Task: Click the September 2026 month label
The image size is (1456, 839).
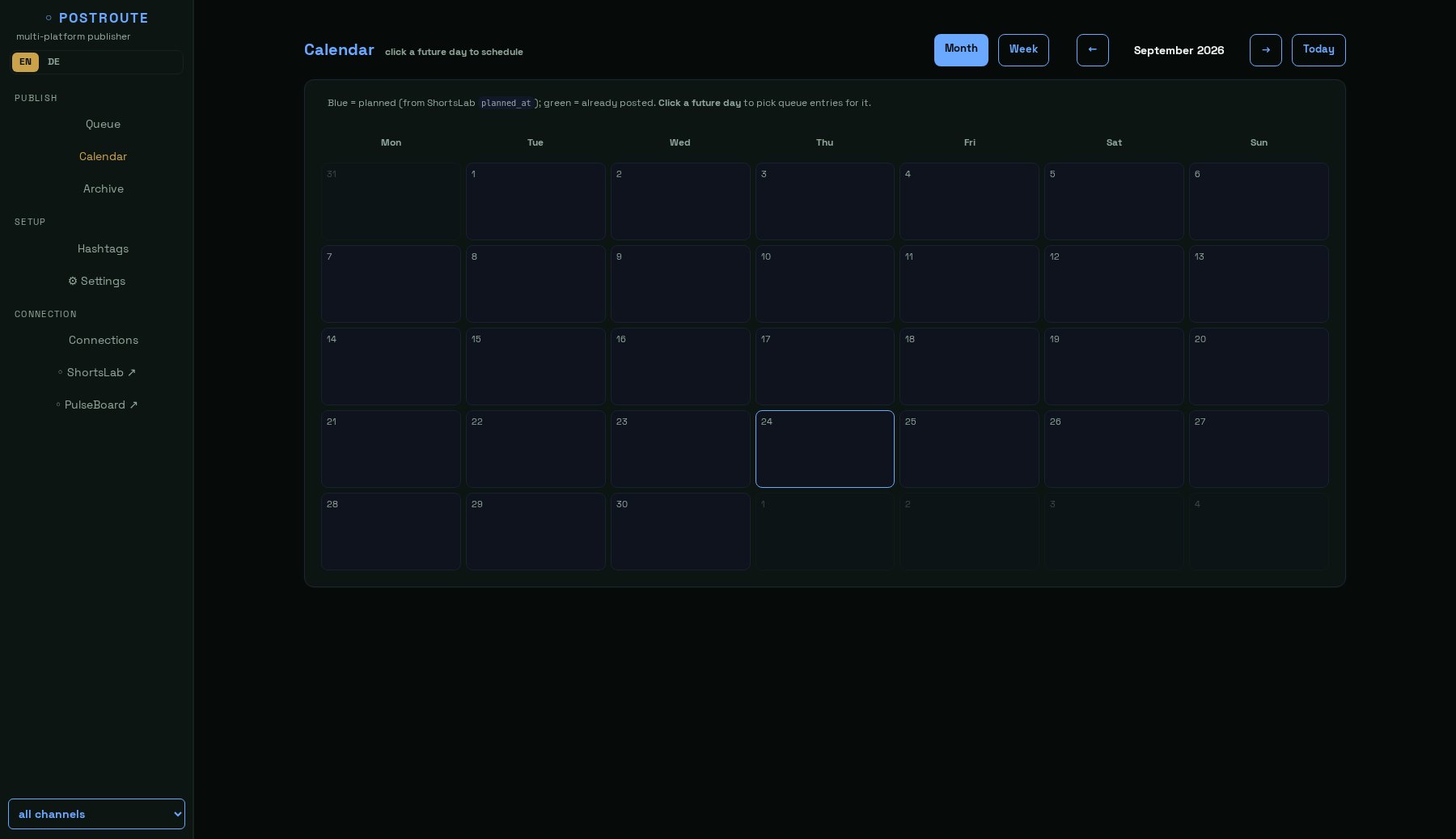Action: click(x=1179, y=50)
